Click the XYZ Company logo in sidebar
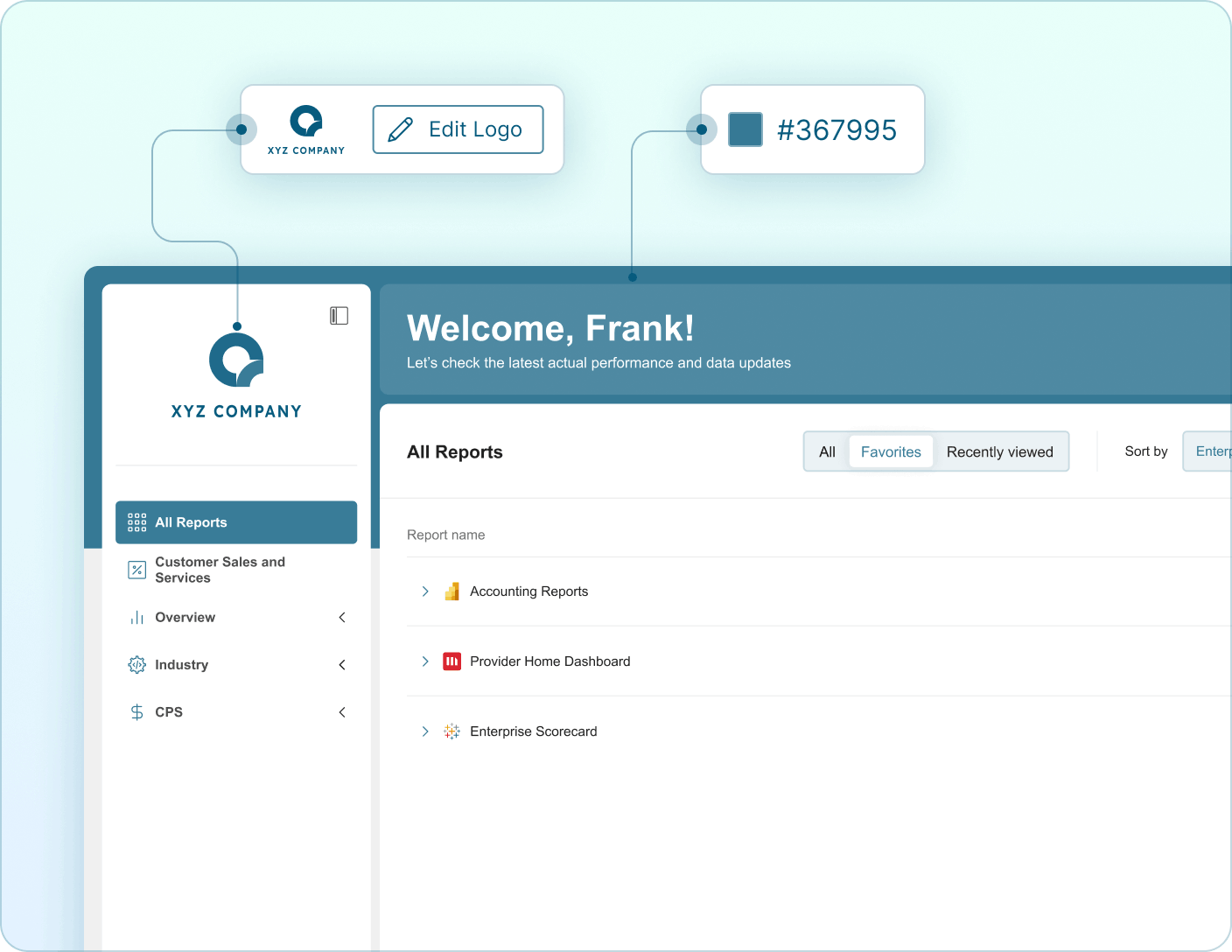This screenshot has height=952, width=1232. (x=236, y=360)
